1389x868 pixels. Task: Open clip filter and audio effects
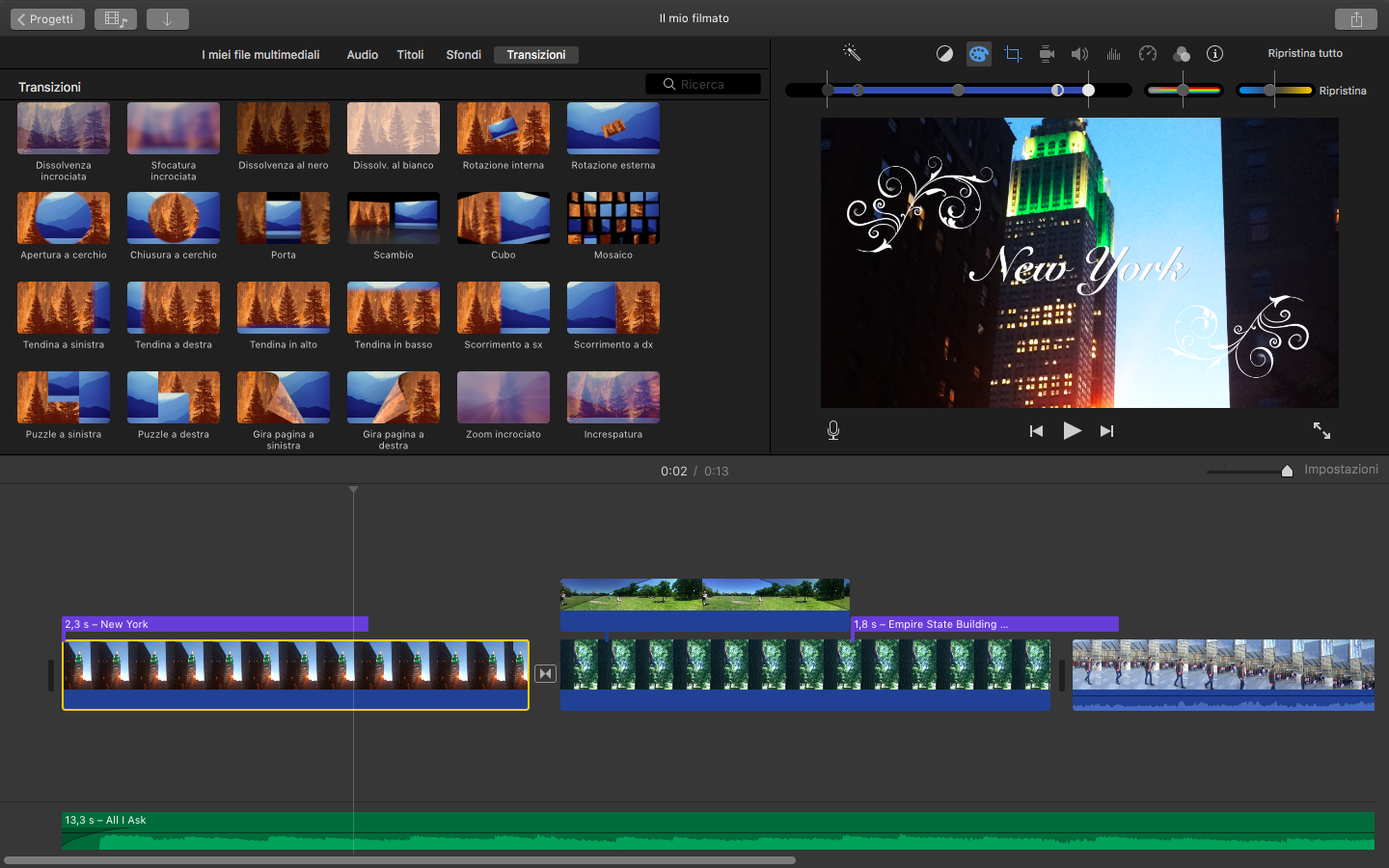[1182, 54]
